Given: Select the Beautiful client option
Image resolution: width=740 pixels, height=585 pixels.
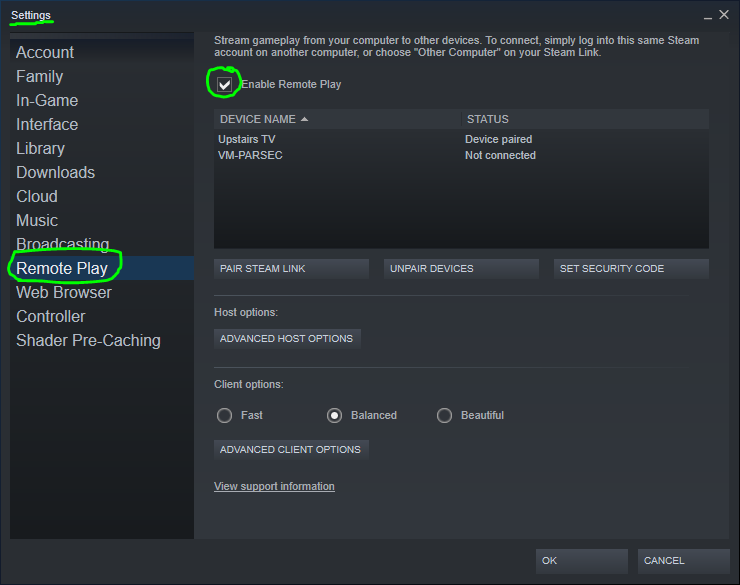Looking at the screenshot, I should tap(445, 416).
